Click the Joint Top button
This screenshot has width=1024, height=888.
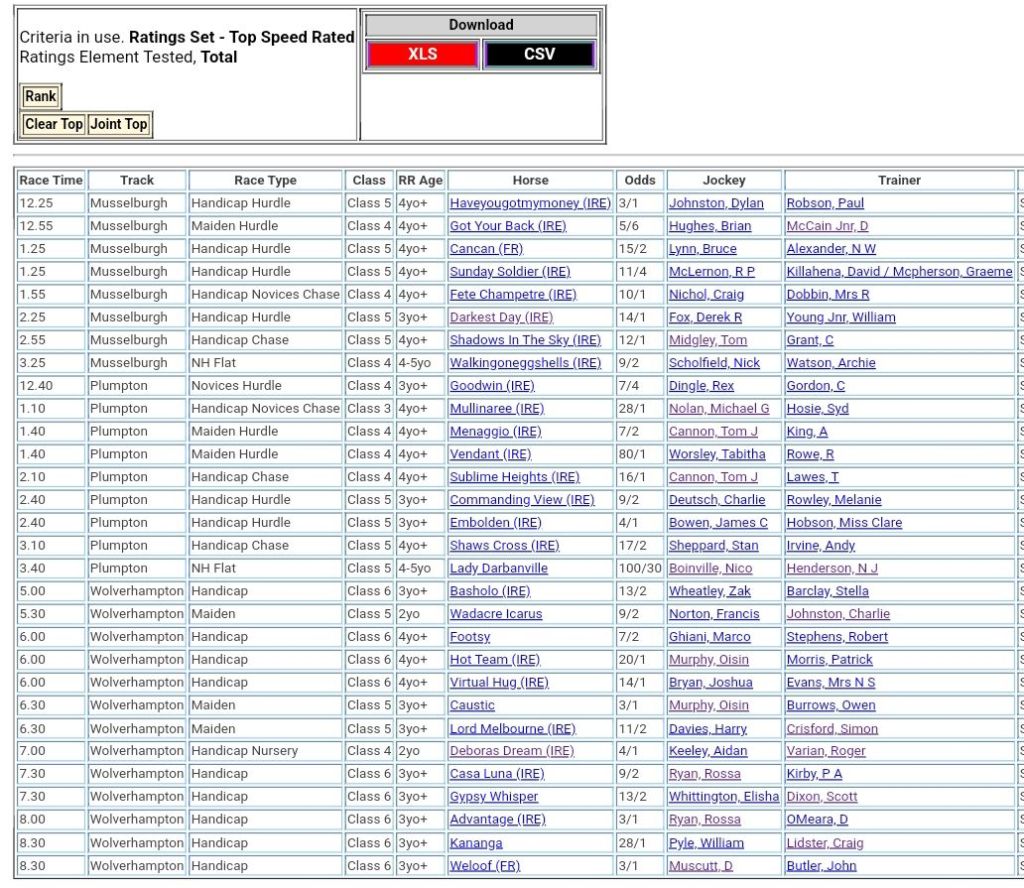tap(118, 124)
